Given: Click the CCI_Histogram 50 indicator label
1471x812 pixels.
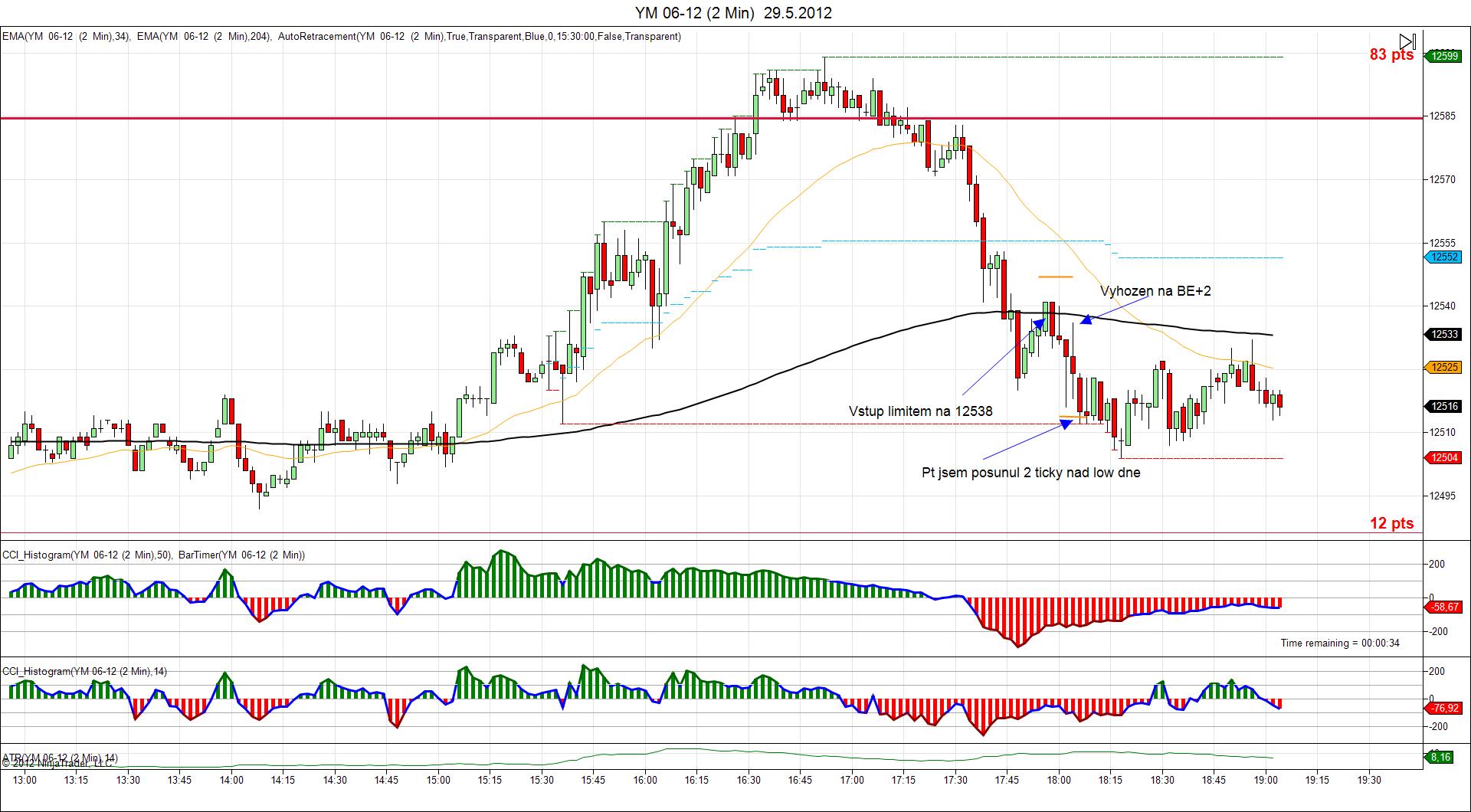Looking at the screenshot, I should click(x=87, y=555).
